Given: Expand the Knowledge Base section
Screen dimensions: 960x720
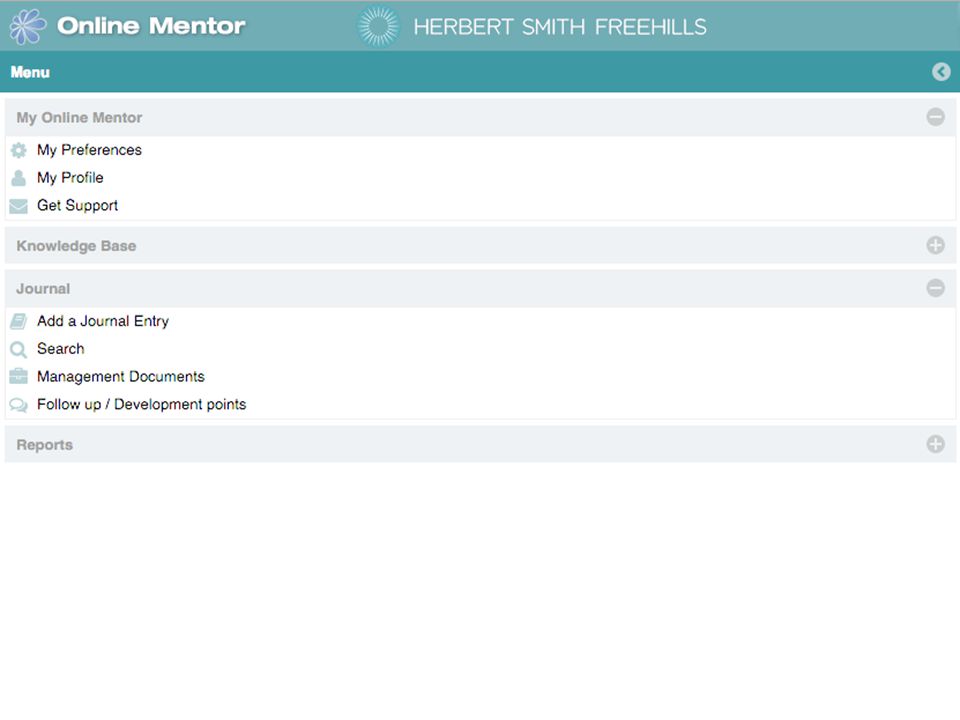Looking at the screenshot, I should pos(935,246).
